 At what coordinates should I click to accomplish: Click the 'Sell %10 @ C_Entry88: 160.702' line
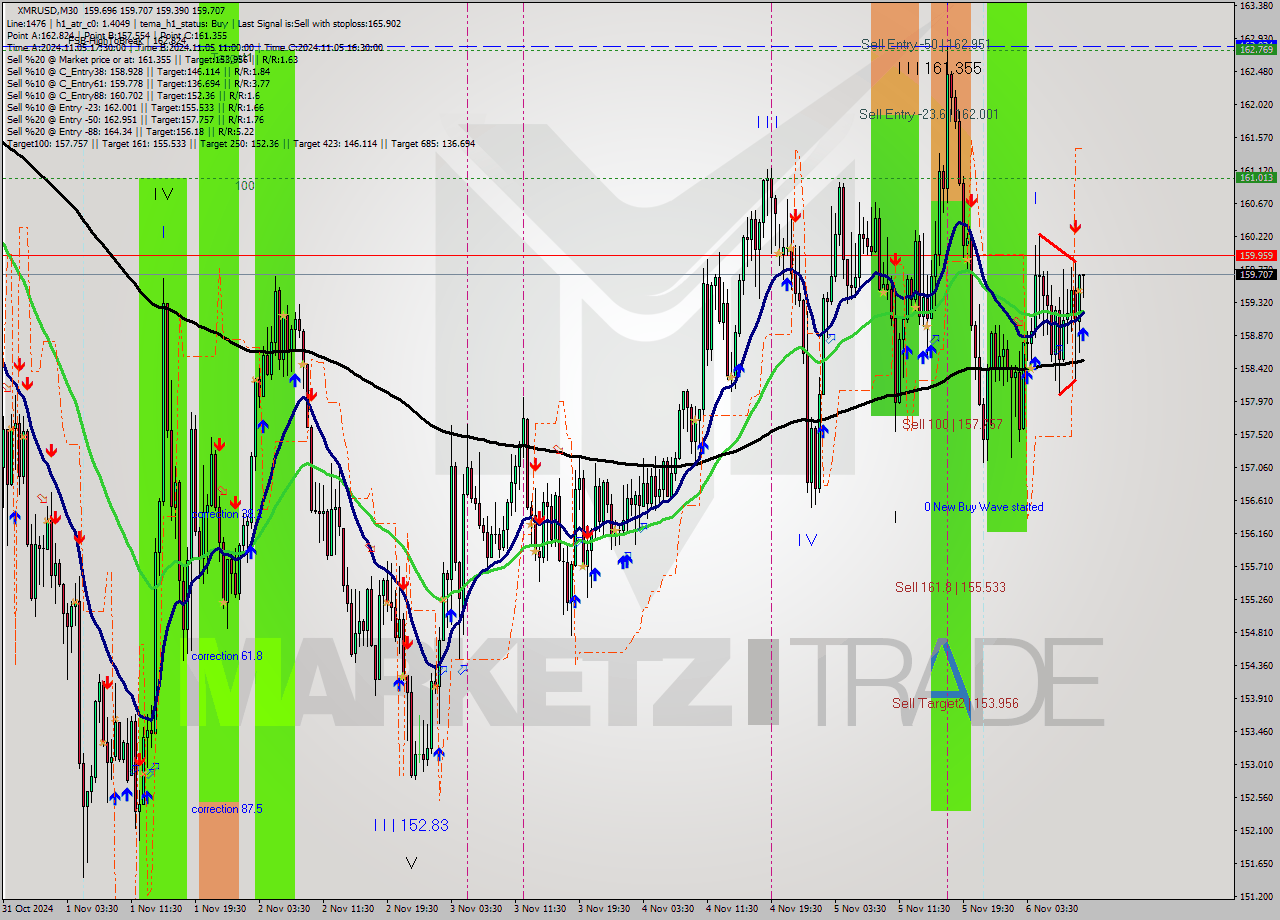[x=133, y=95]
